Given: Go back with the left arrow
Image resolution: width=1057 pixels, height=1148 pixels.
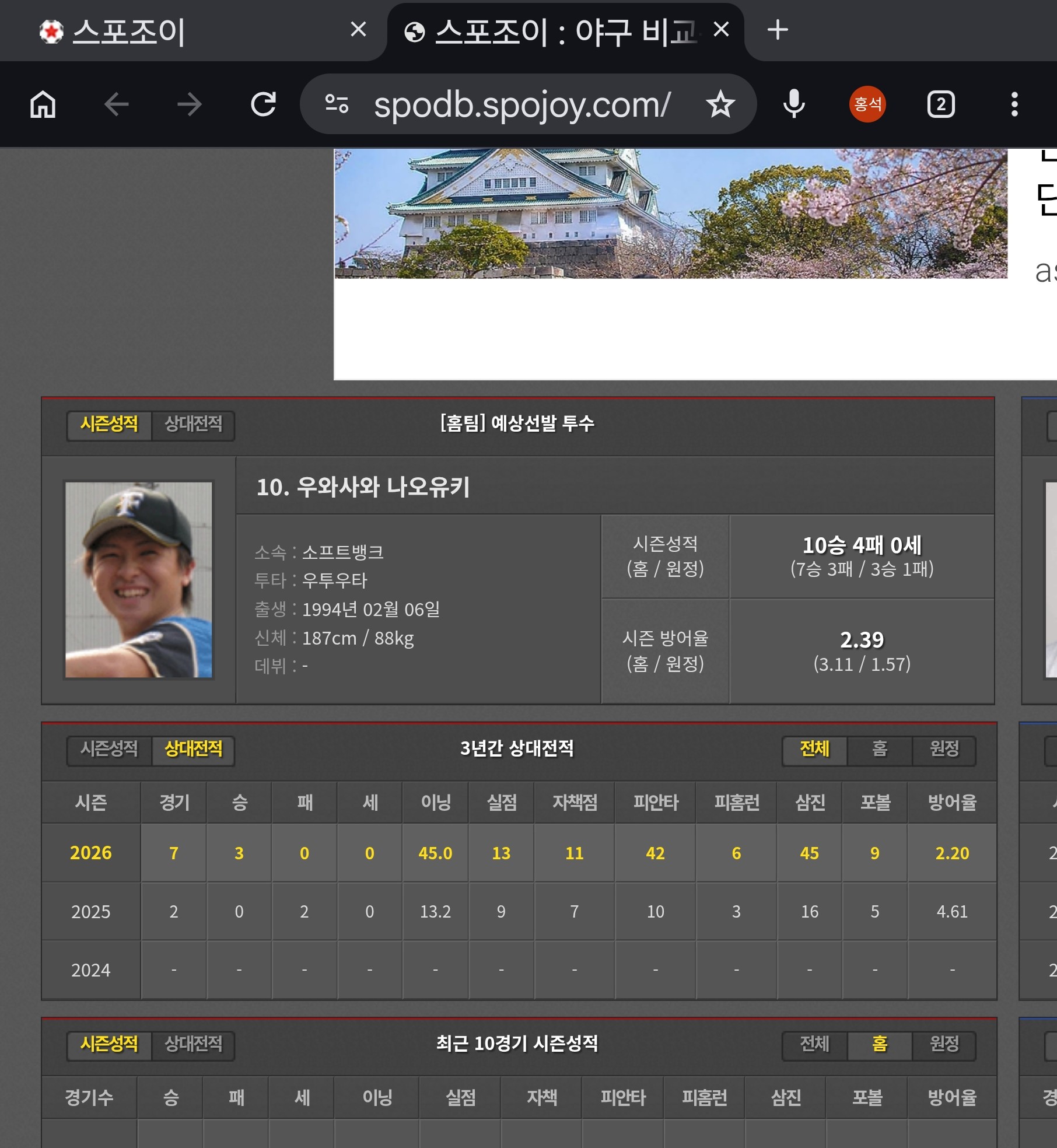Looking at the screenshot, I should [116, 105].
